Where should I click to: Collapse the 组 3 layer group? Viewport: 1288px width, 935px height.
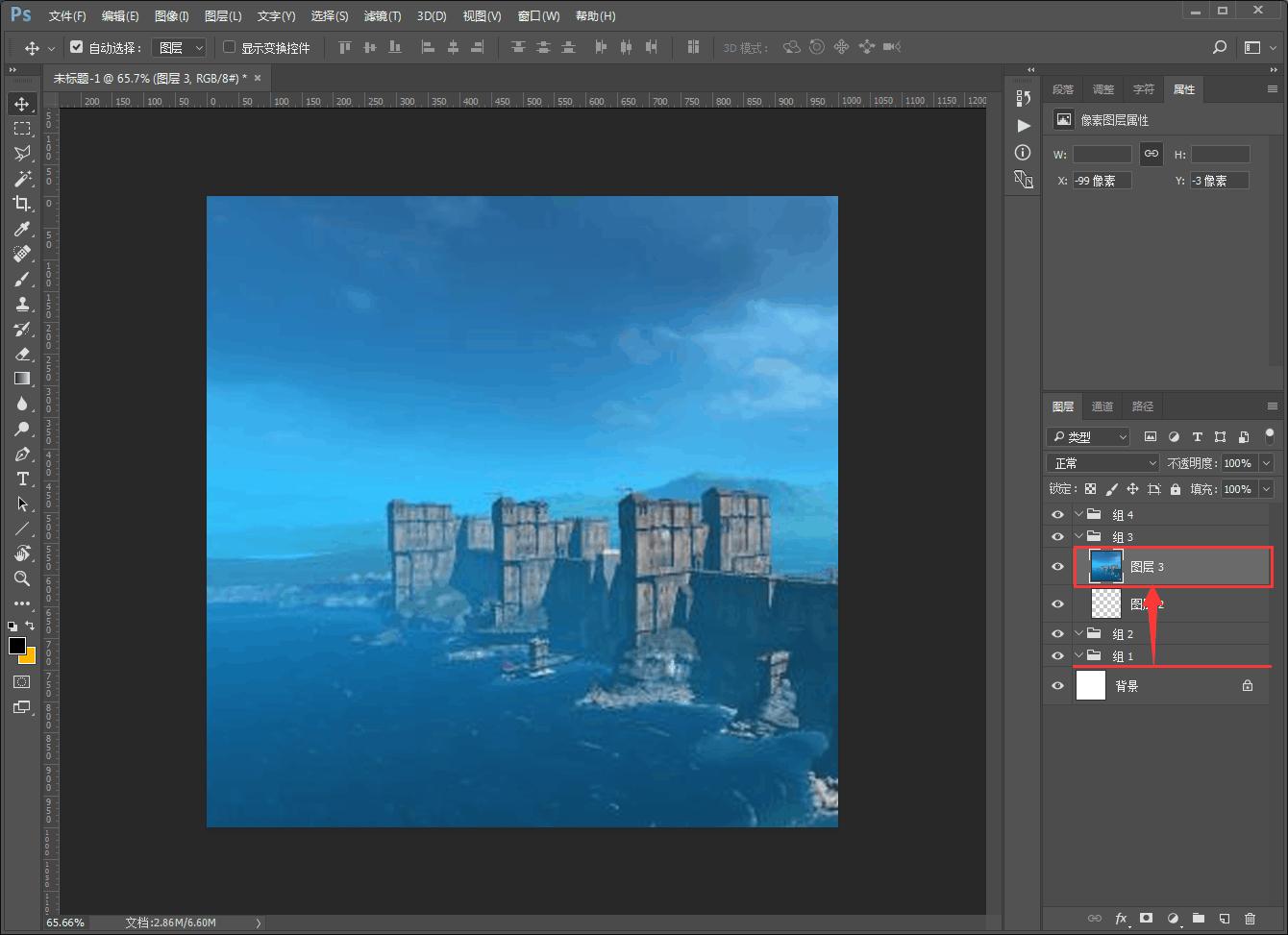[1078, 537]
